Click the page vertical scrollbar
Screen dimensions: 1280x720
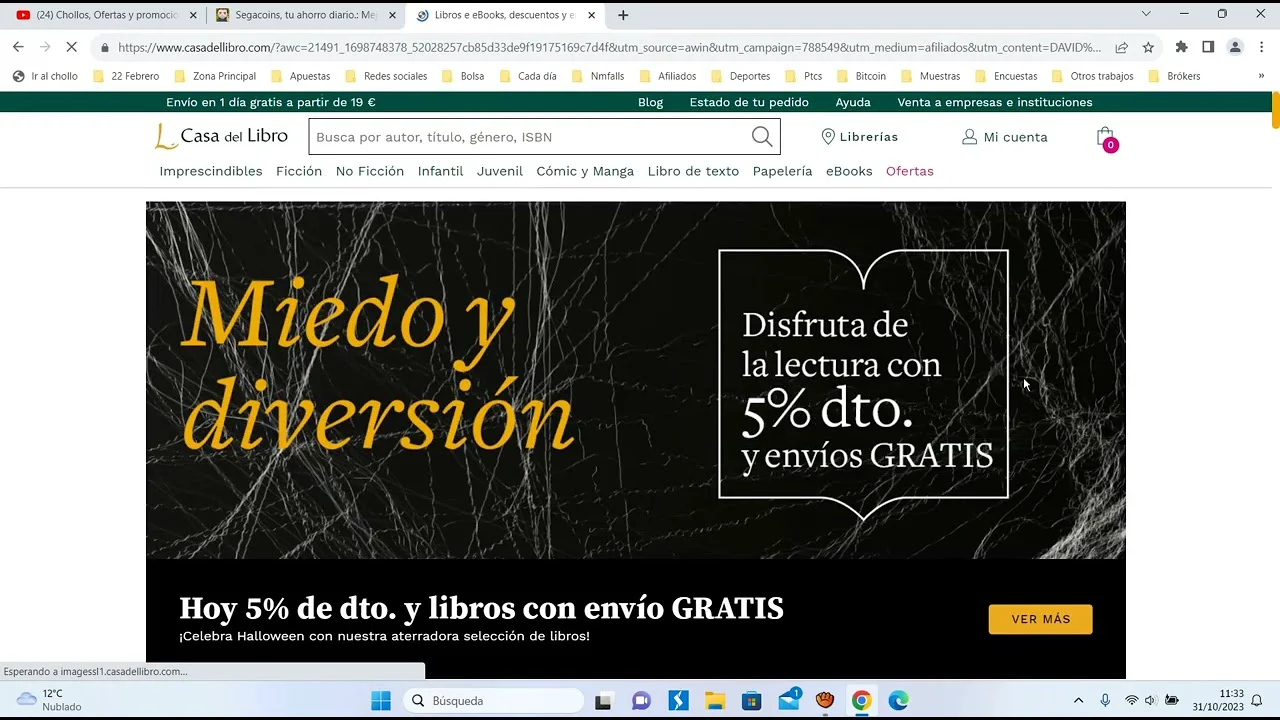pyautogui.click(x=1275, y=110)
